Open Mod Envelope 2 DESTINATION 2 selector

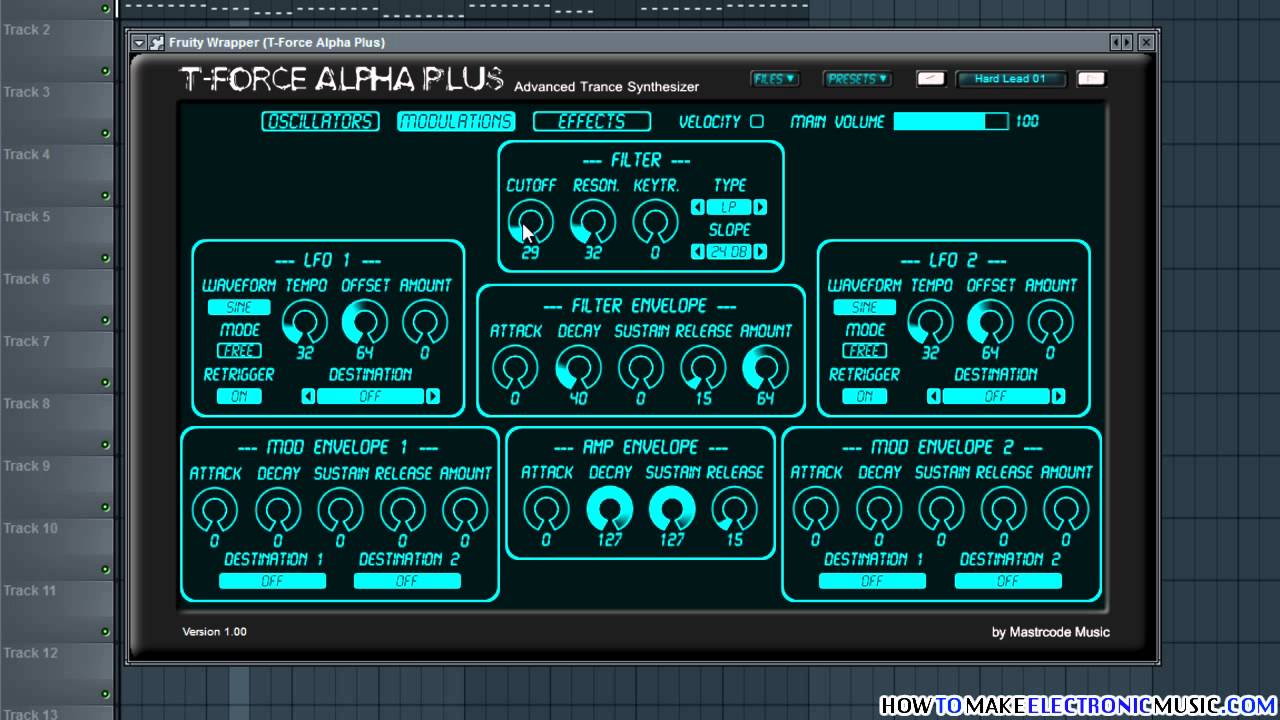point(1008,581)
